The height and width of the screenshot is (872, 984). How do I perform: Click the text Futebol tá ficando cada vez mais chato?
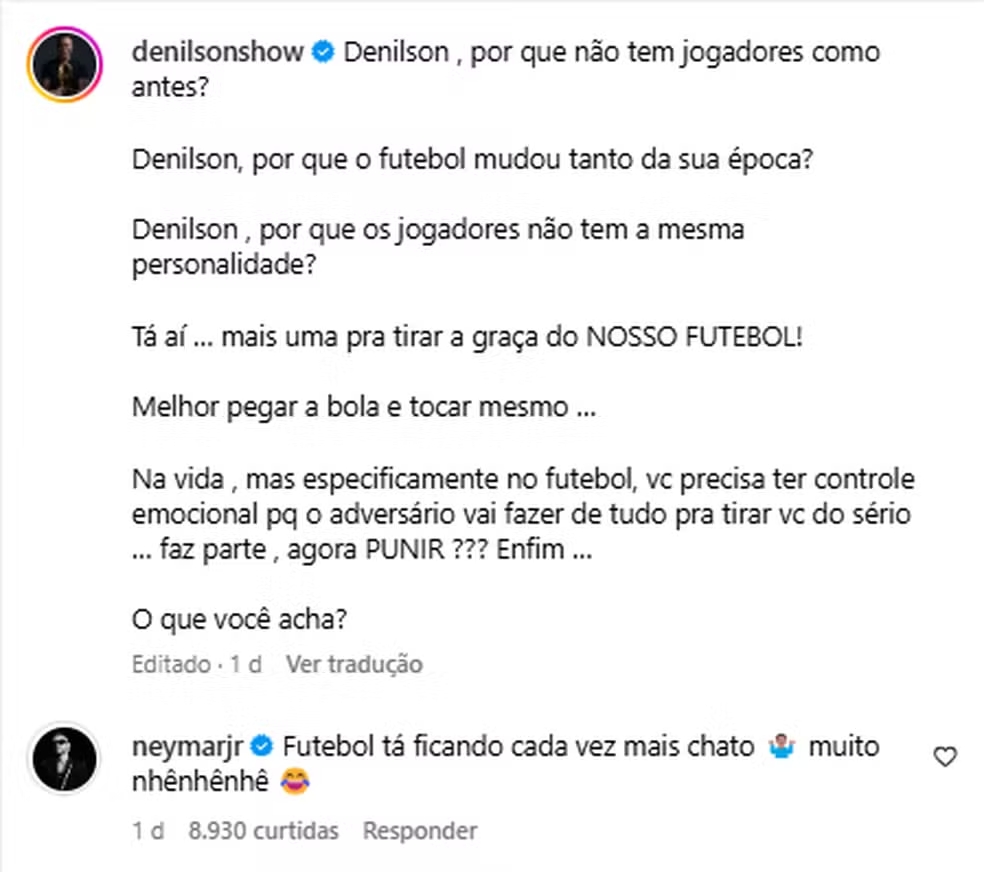(518, 747)
